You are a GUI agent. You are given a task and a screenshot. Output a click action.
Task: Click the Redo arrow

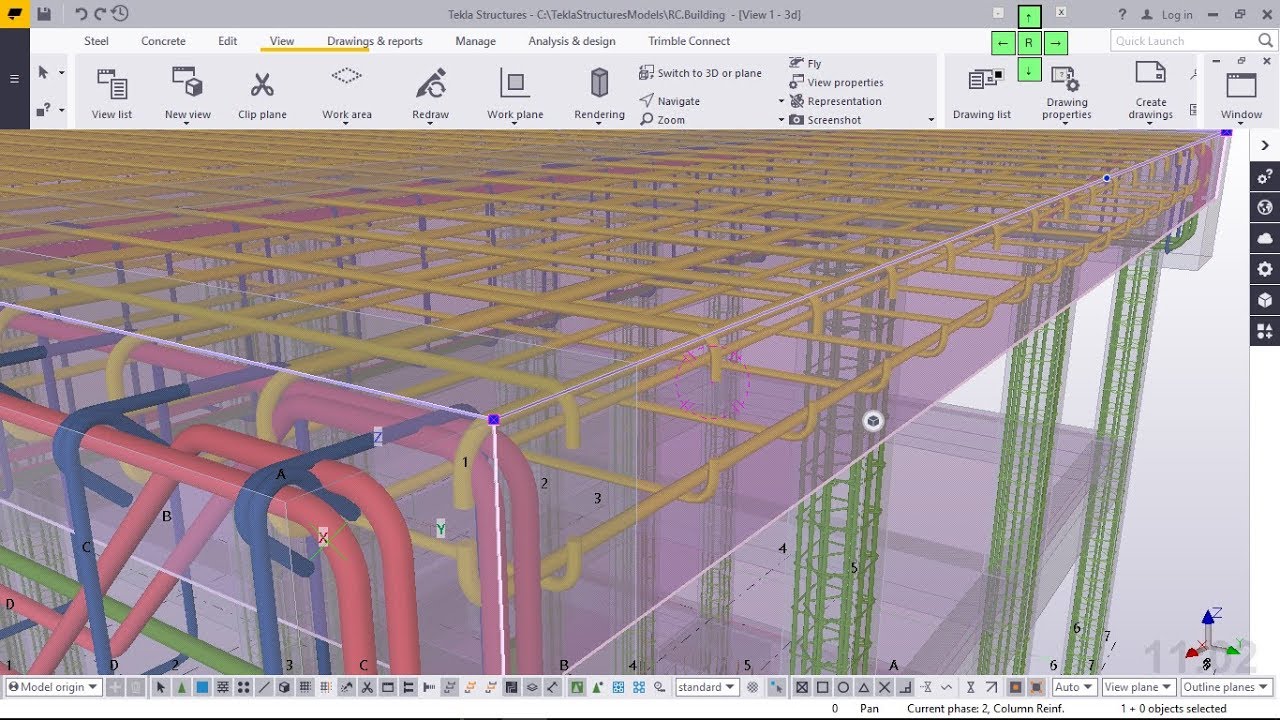100,14
